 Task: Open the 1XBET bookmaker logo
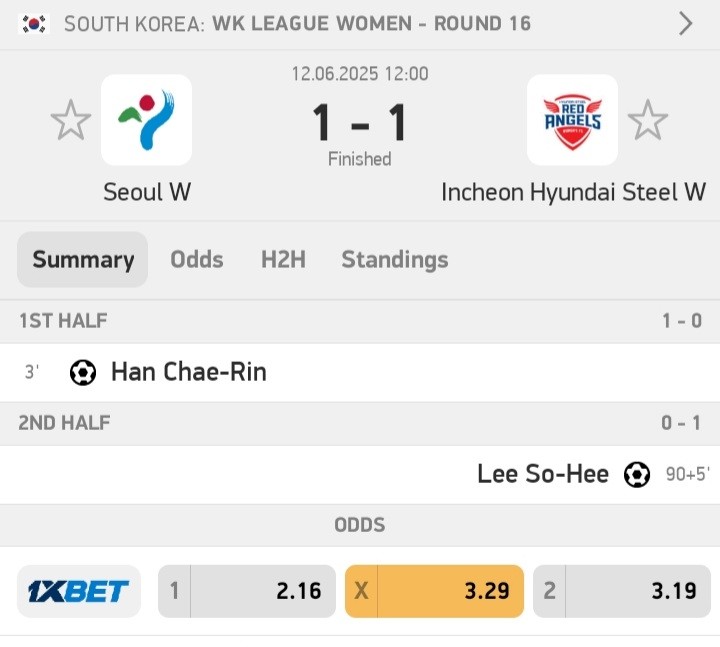[x=79, y=591]
